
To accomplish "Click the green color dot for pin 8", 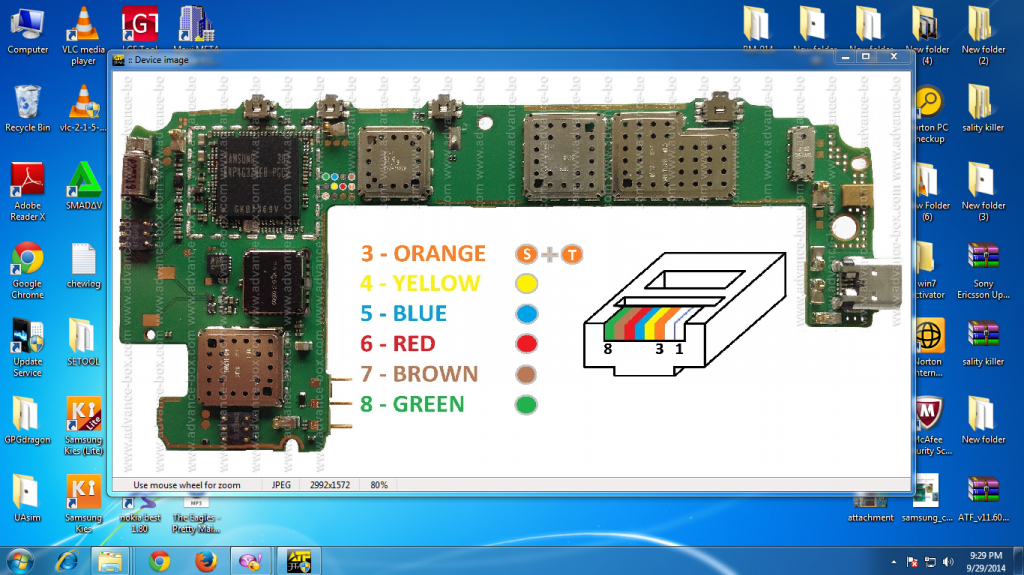I will click(x=526, y=405).
